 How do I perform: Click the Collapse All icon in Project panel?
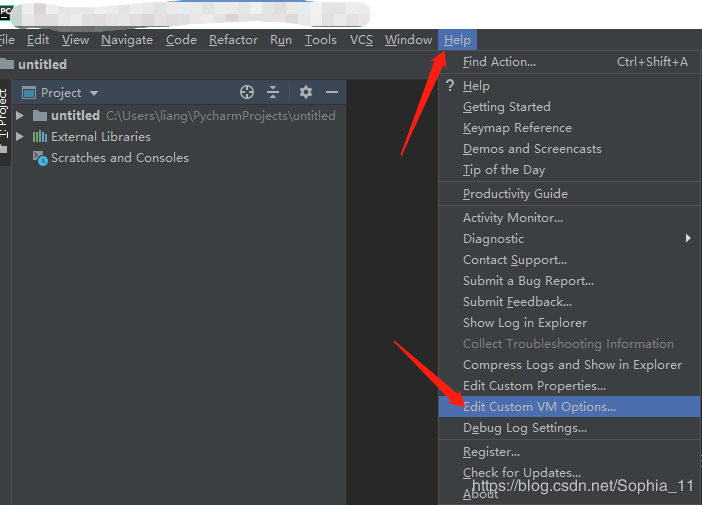(x=273, y=92)
